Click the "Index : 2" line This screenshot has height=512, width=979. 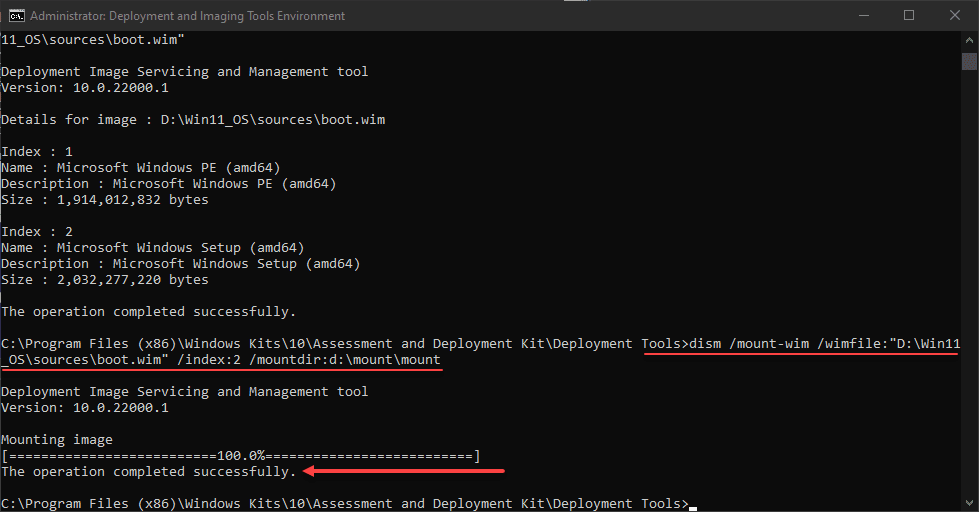pos(37,232)
